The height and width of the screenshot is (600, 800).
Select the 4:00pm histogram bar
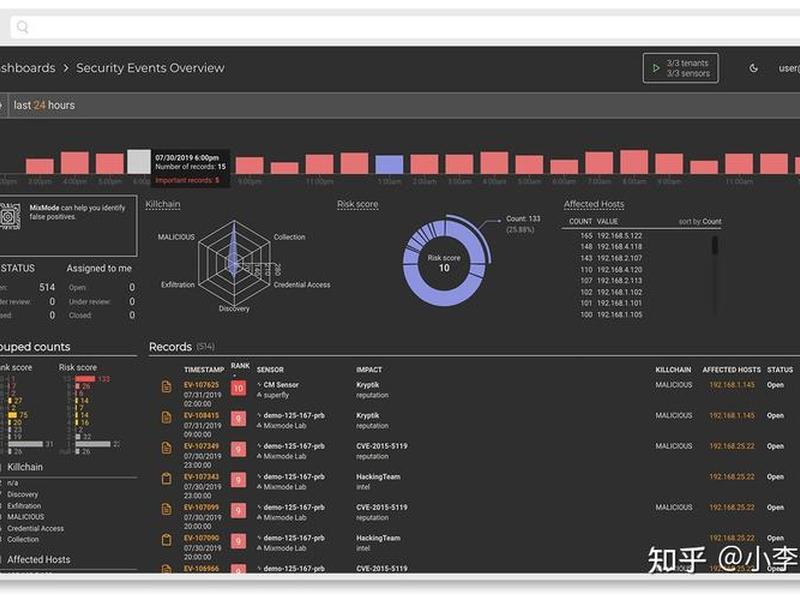[74, 163]
